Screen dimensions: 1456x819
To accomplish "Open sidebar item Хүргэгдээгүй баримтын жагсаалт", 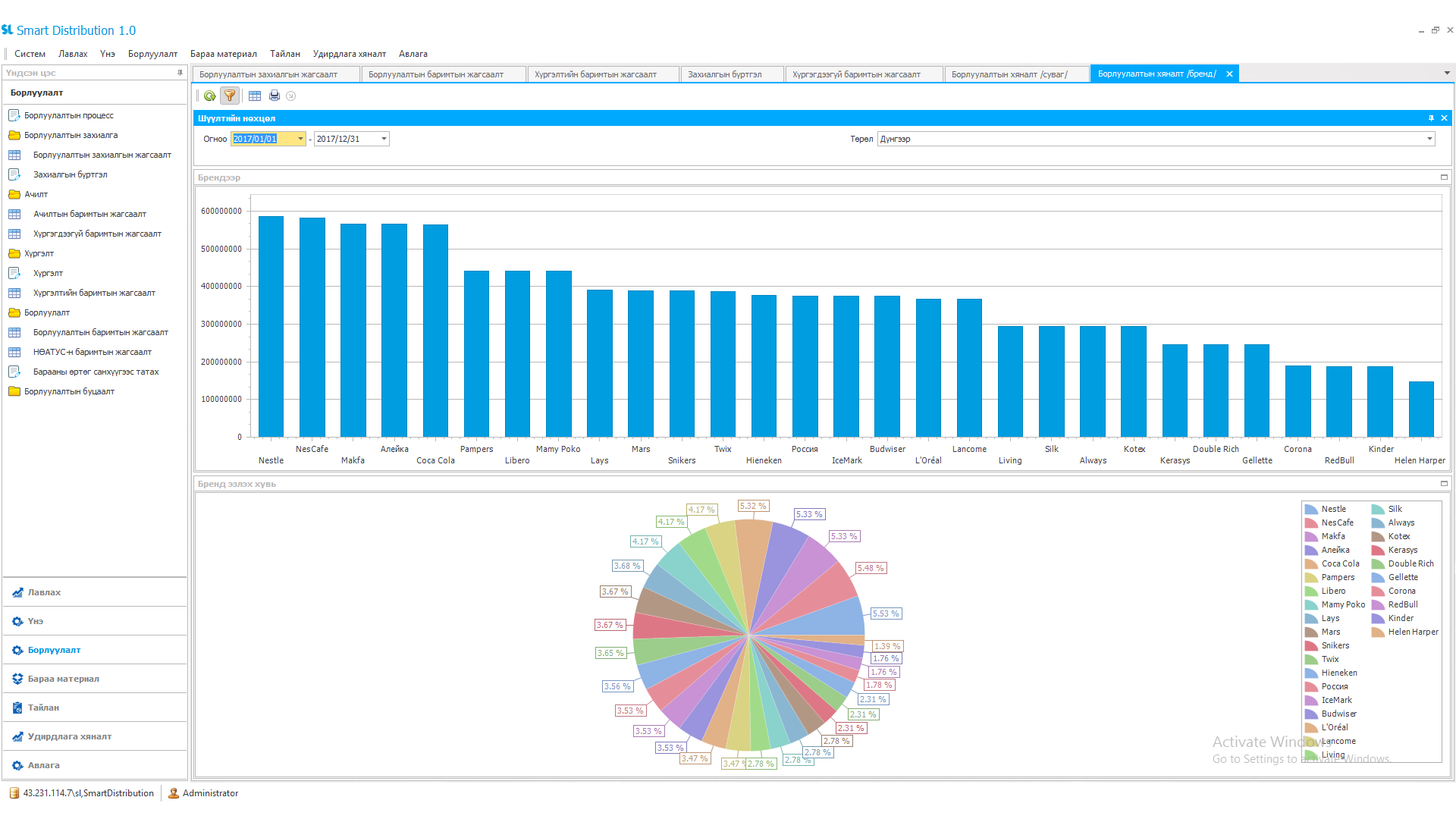I will pyautogui.click(x=97, y=234).
